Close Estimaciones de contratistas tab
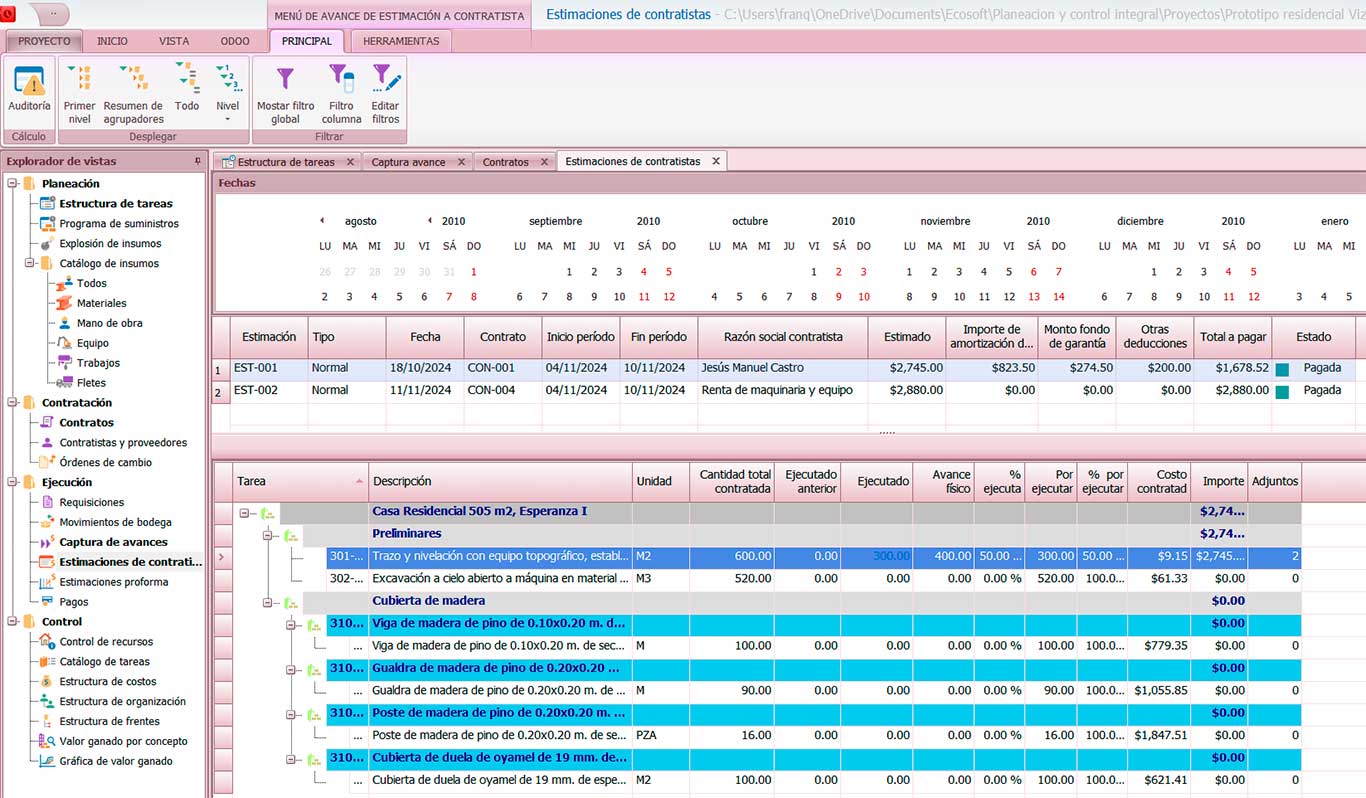 [716, 161]
